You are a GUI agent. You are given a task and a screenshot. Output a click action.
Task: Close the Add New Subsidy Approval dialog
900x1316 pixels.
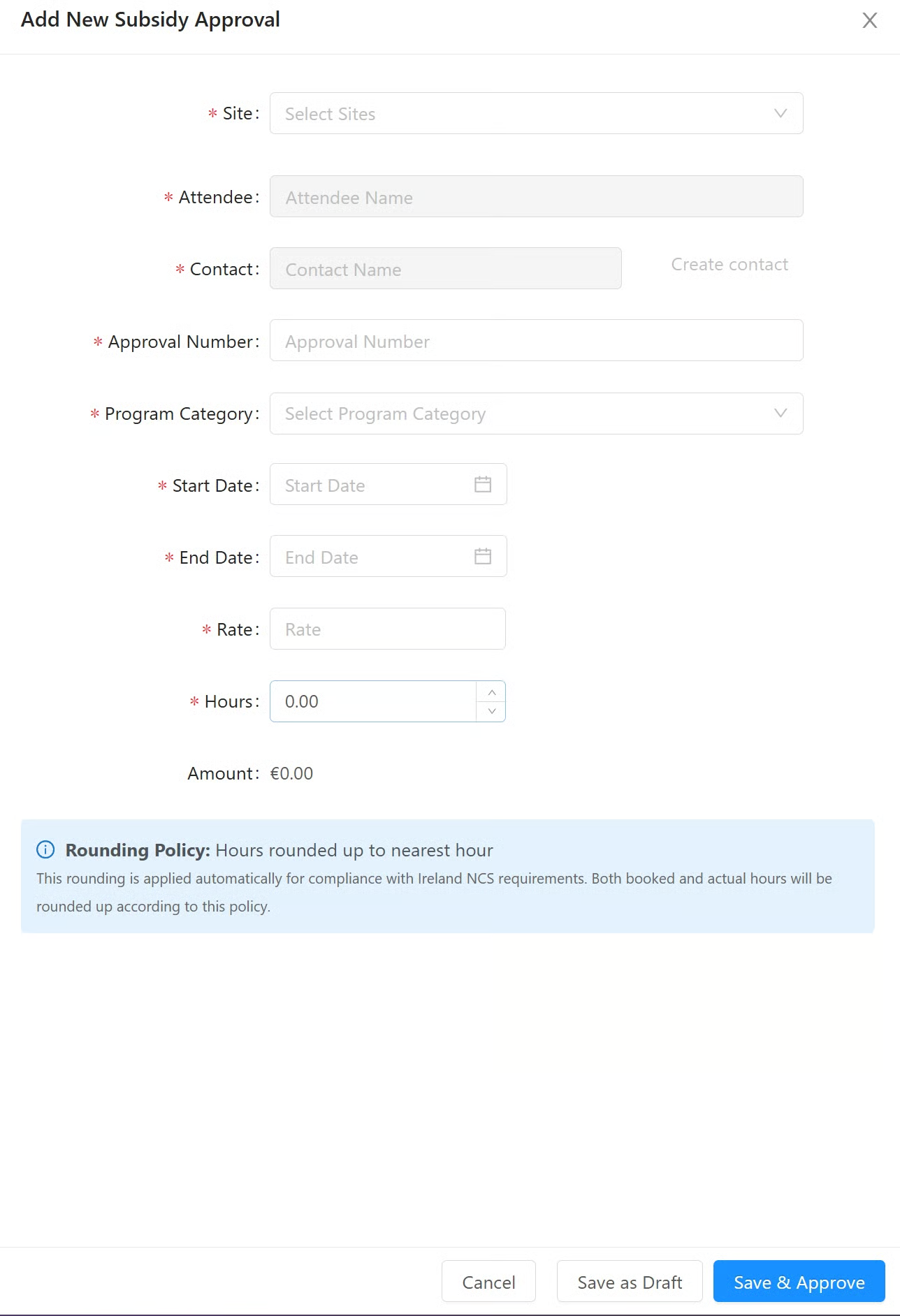(x=869, y=20)
